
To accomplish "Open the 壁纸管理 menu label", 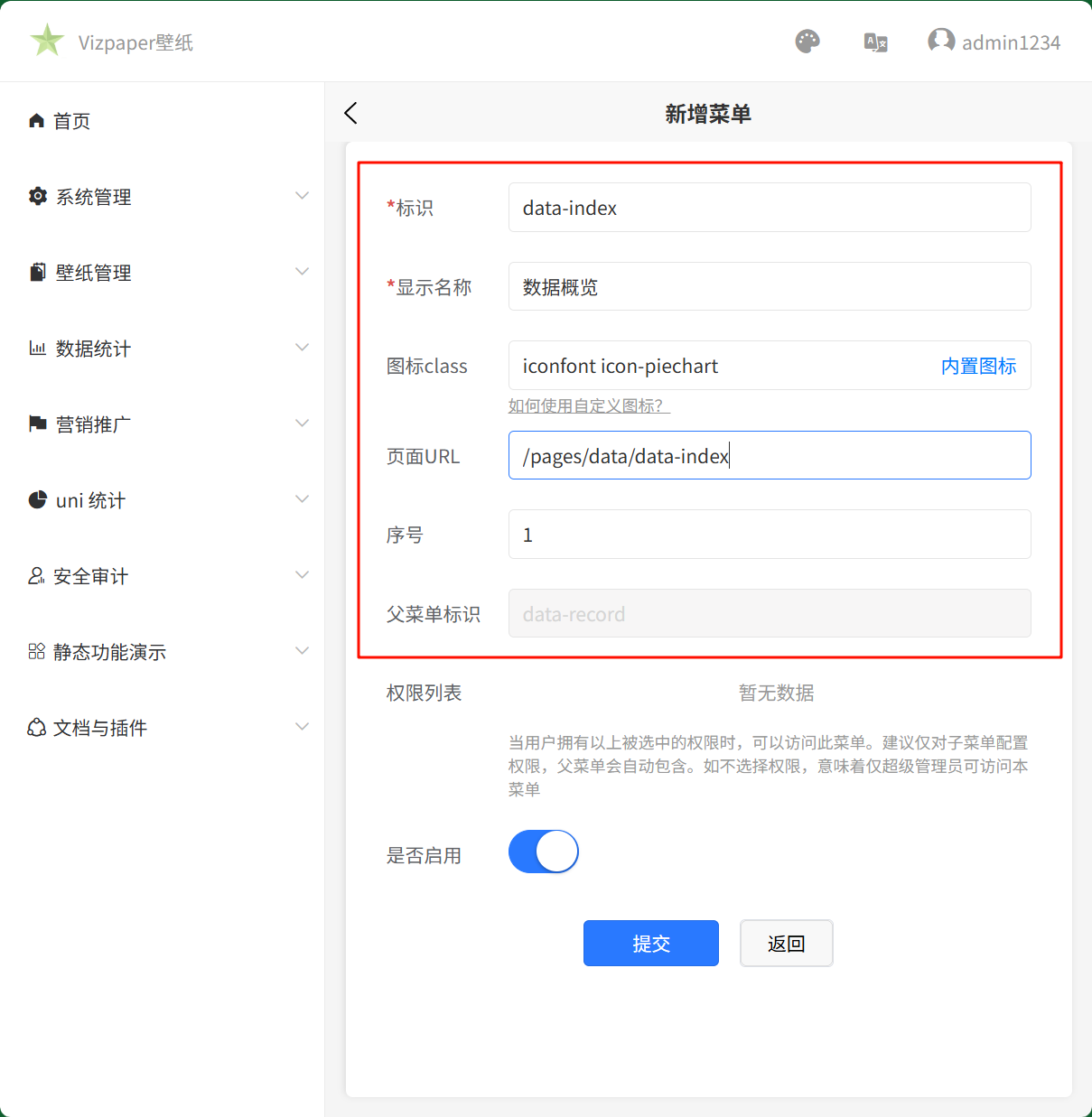I will [x=94, y=273].
